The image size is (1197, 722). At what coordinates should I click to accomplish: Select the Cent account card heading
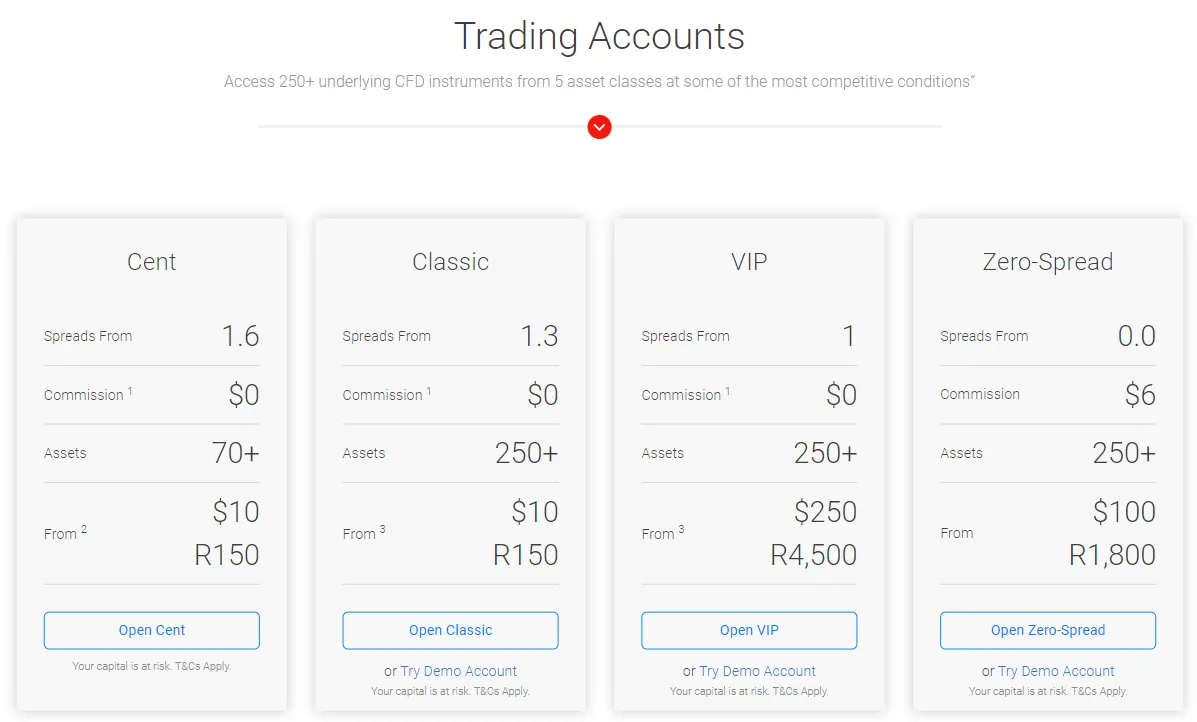(151, 262)
